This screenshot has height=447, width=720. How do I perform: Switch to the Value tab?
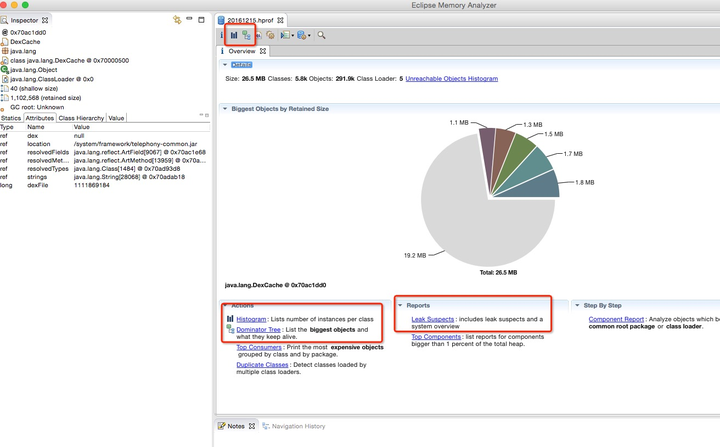click(116, 118)
